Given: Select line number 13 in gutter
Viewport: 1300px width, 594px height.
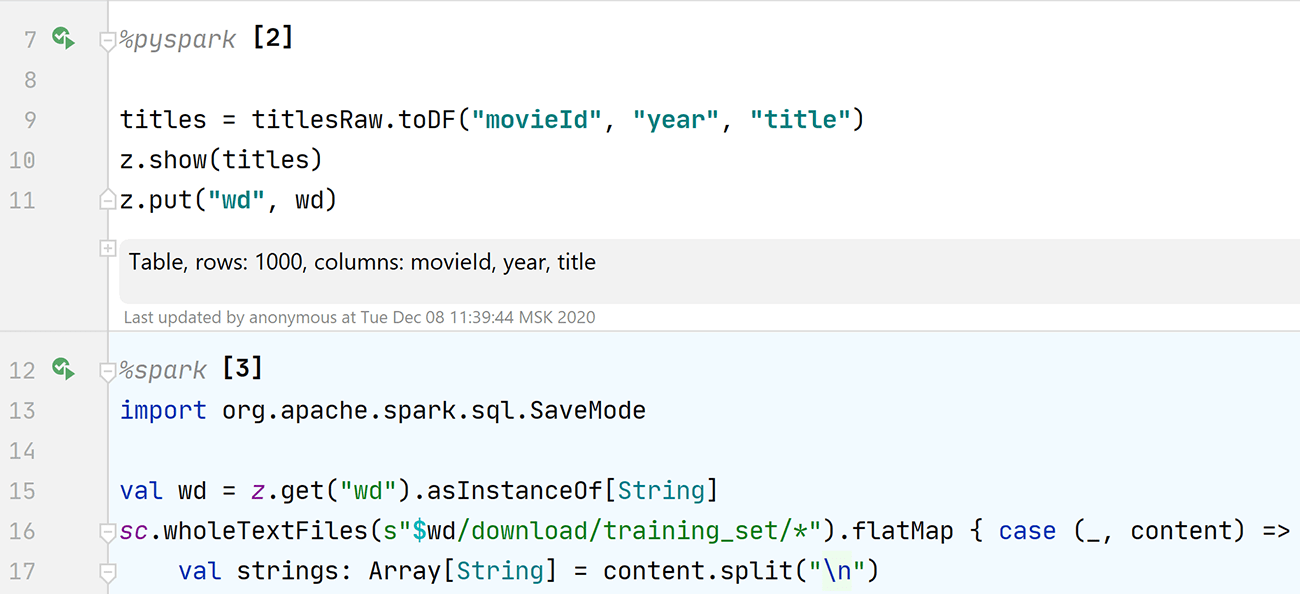Looking at the screenshot, I should (x=22, y=411).
